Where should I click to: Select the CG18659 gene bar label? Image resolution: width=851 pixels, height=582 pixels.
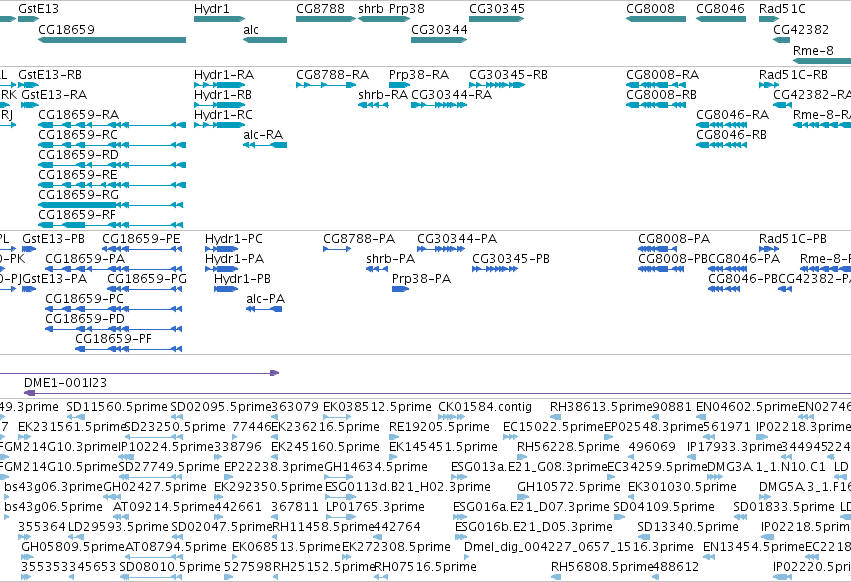click(x=66, y=29)
